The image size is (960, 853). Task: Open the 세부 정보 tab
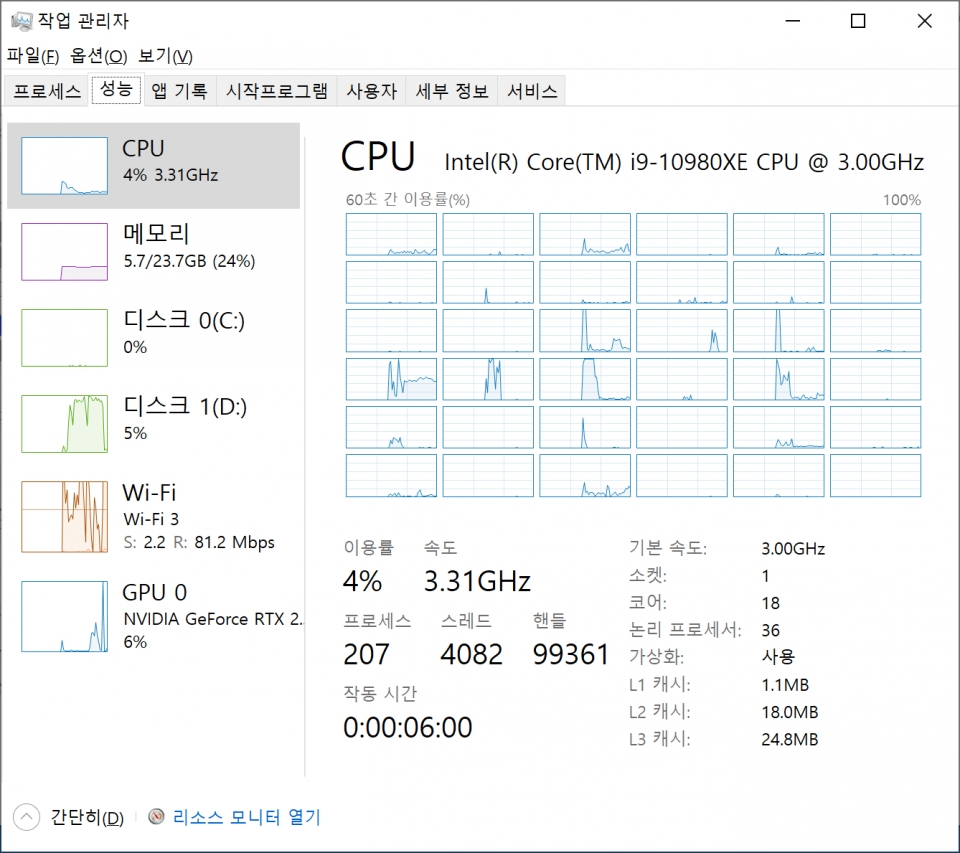(x=452, y=91)
